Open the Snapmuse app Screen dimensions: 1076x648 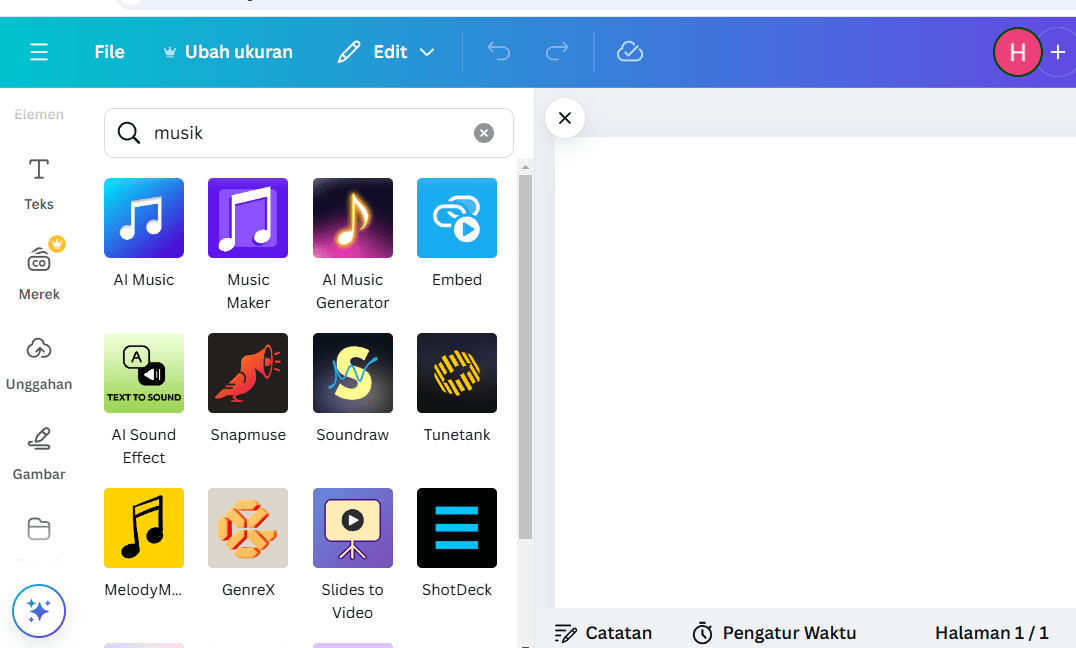click(248, 388)
